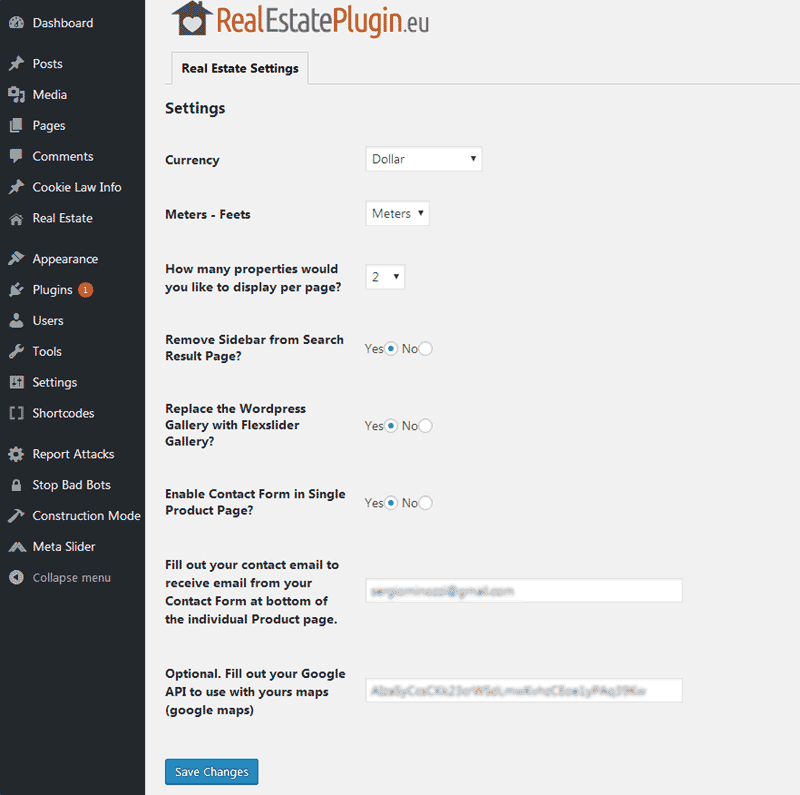The height and width of the screenshot is (795, 800).
Task: Click the Plugins plug icon
Action: [x=16, y=290]
